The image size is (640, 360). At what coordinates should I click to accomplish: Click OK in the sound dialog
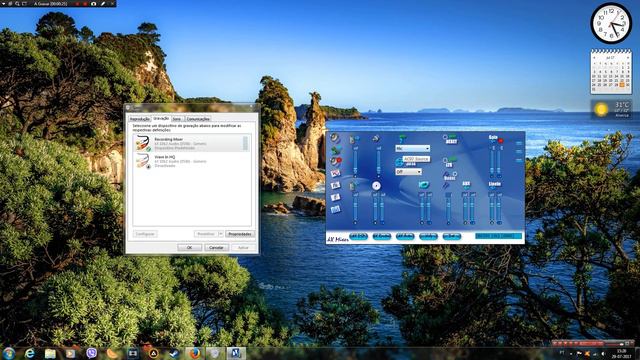pyautogui.click(x=189, y=247)
